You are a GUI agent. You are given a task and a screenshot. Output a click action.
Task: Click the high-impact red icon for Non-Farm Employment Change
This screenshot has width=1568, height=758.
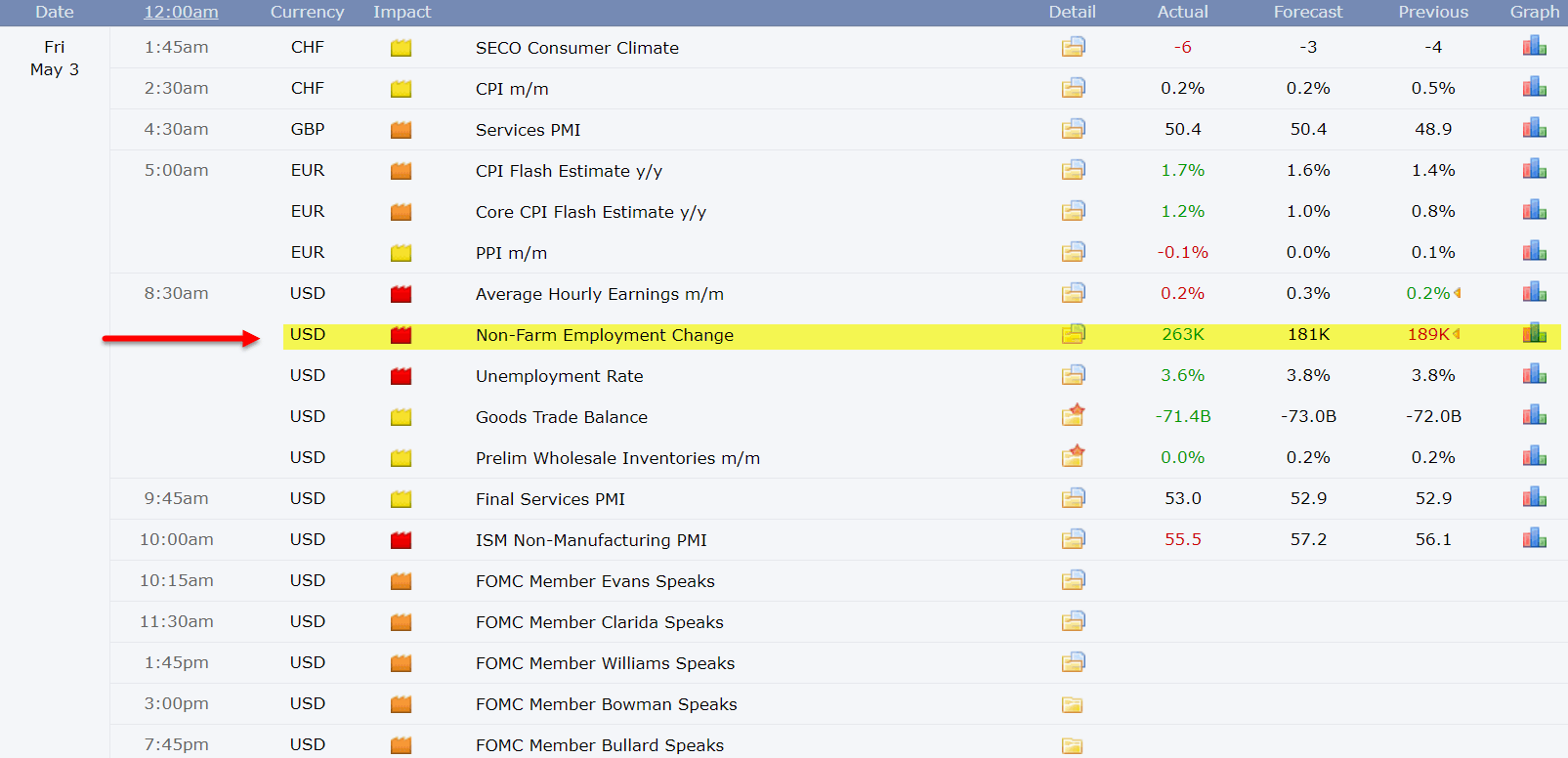pos(401,335)
